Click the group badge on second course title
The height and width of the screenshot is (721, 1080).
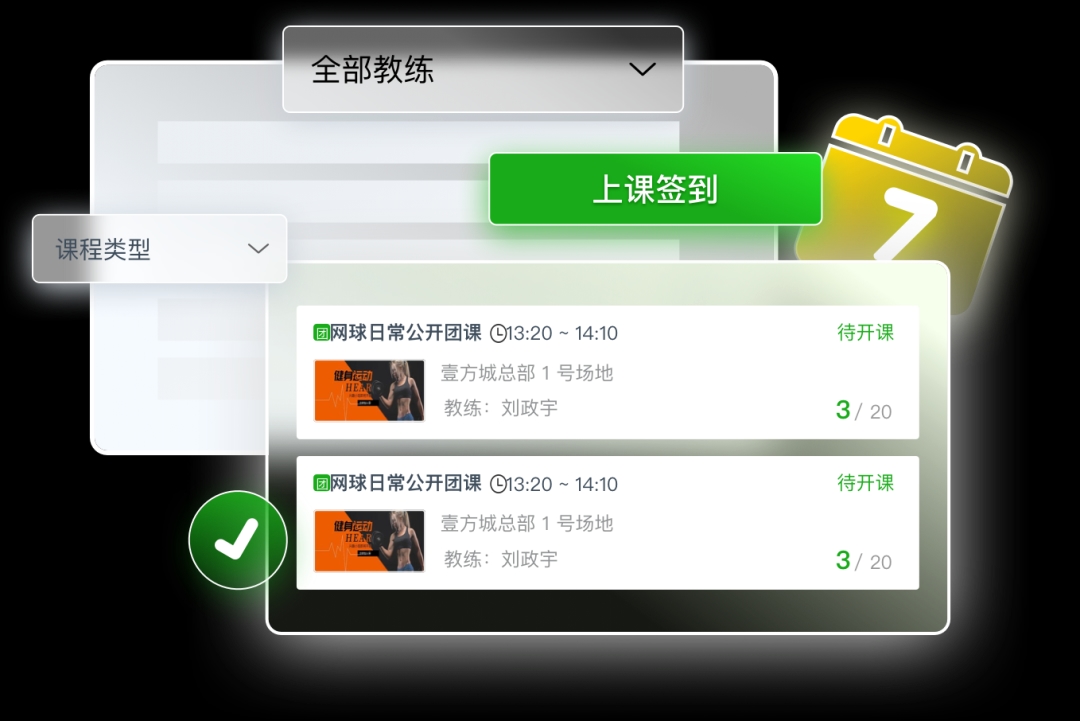[x=321, y=483]
